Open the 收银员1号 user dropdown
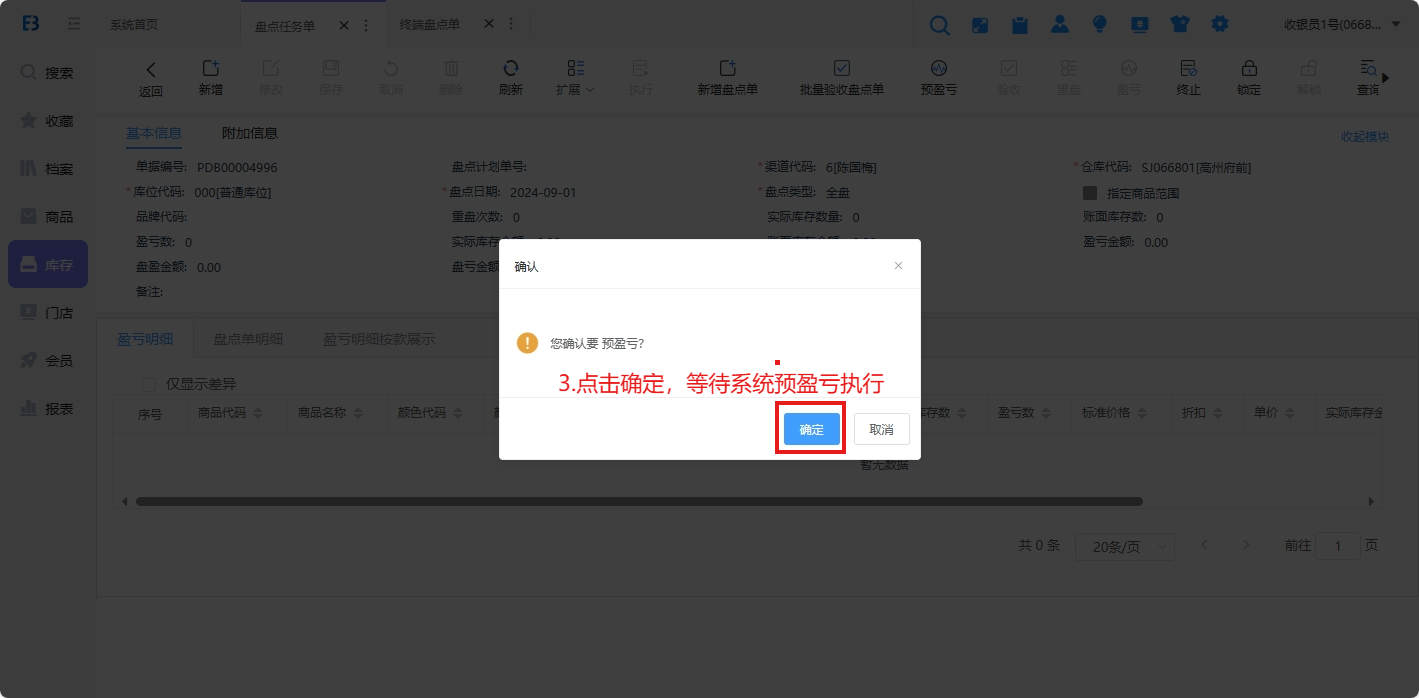1419x698 pixels. (x=1342, y=24)
